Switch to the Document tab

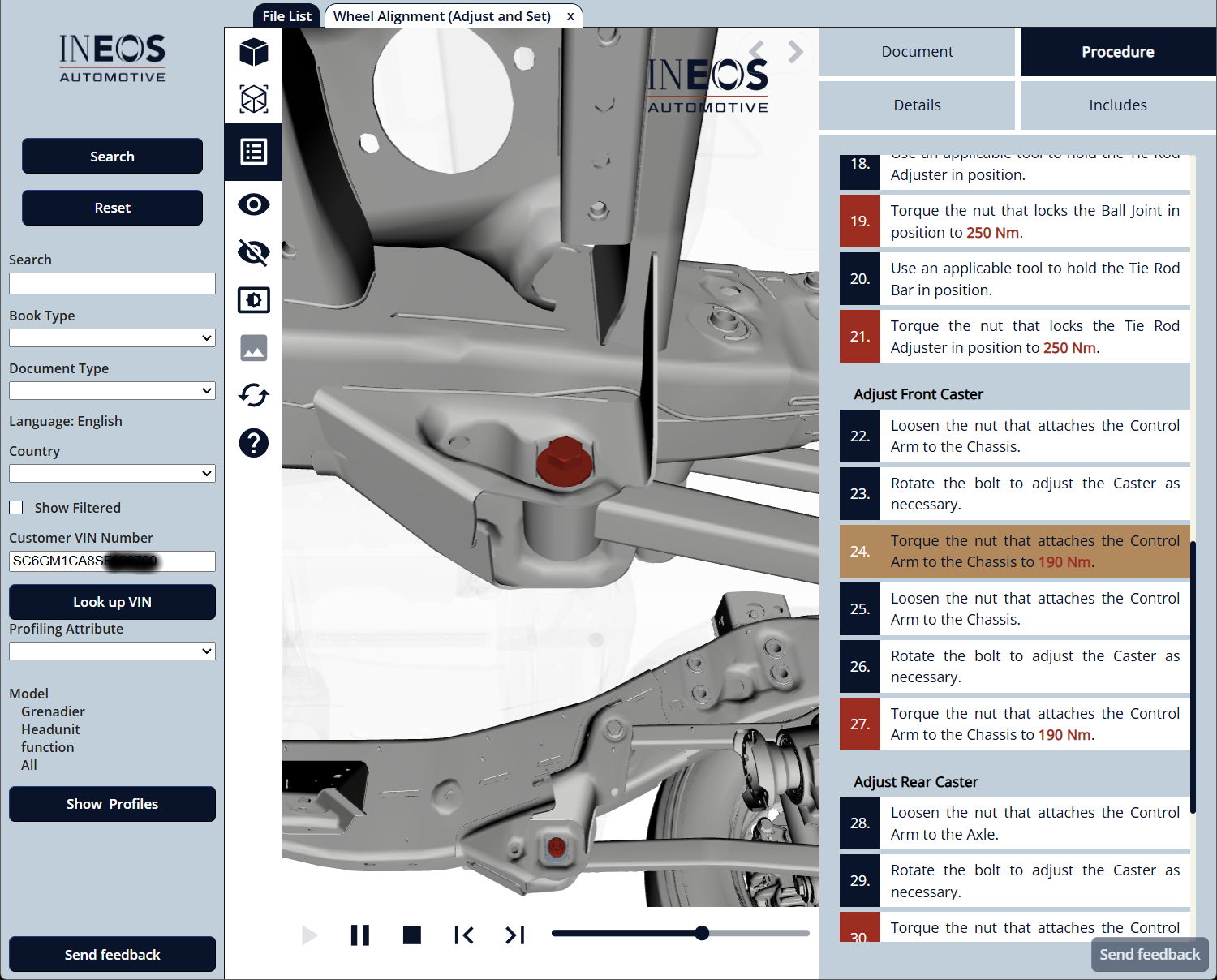[x=917, y=52]
